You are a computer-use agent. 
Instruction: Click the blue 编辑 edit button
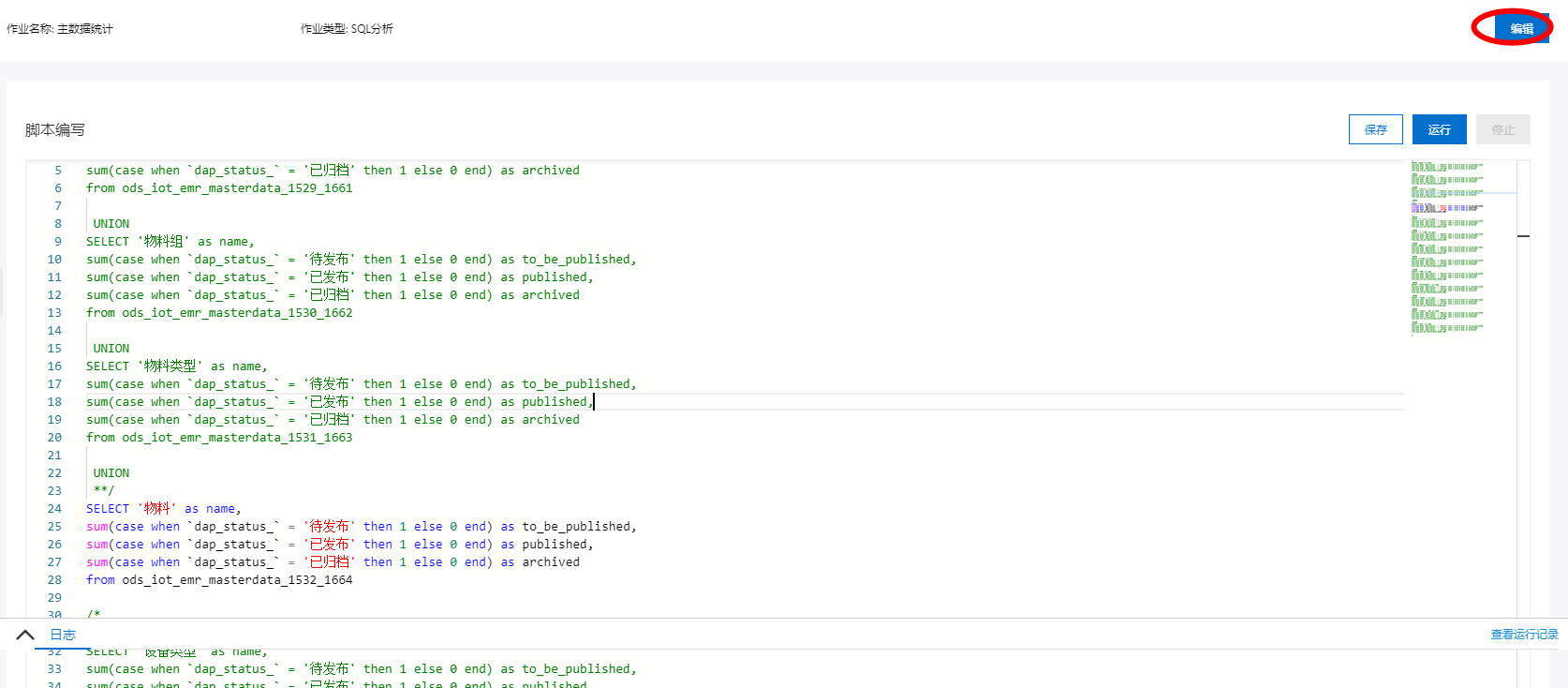tap(1521, 28)
